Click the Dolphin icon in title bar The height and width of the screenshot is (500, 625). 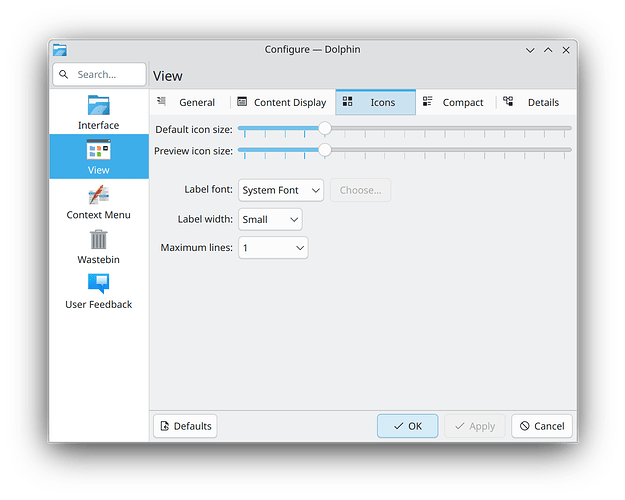tap(60, 50)
